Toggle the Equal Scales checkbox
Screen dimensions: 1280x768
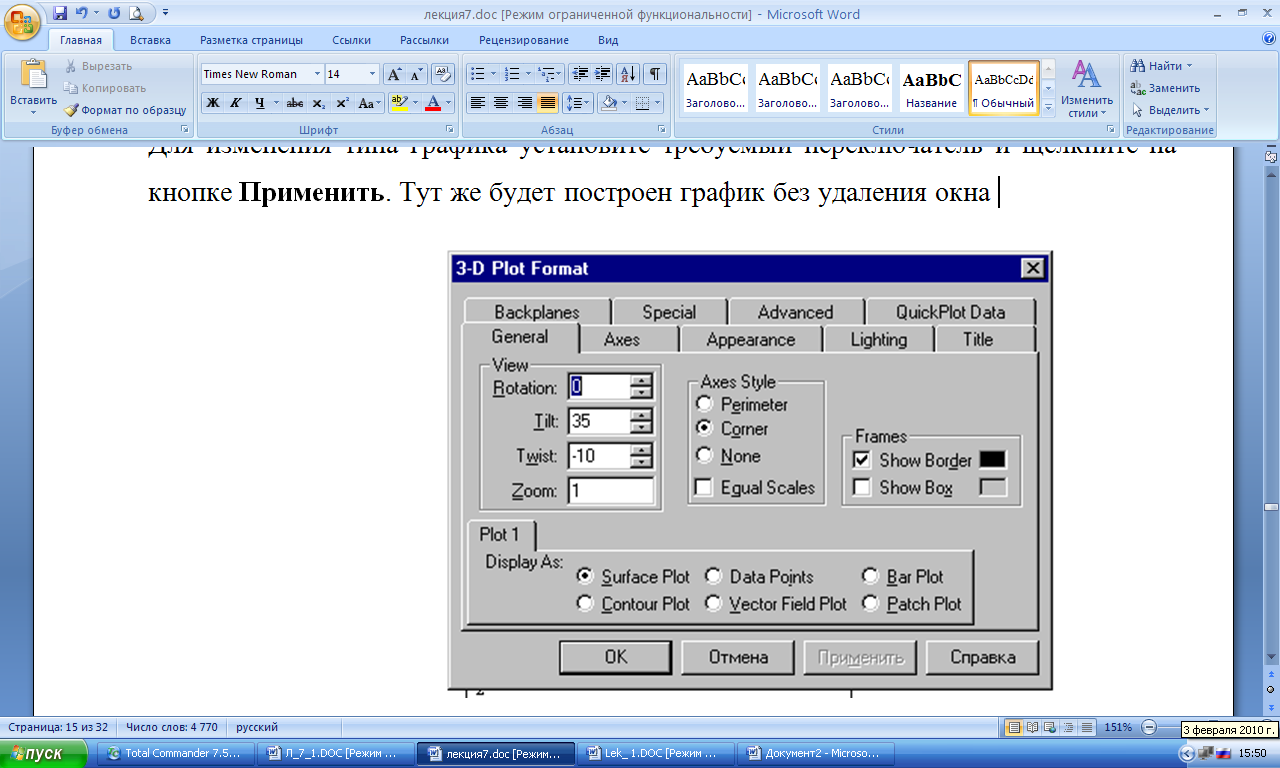click(x=705, y=487)
